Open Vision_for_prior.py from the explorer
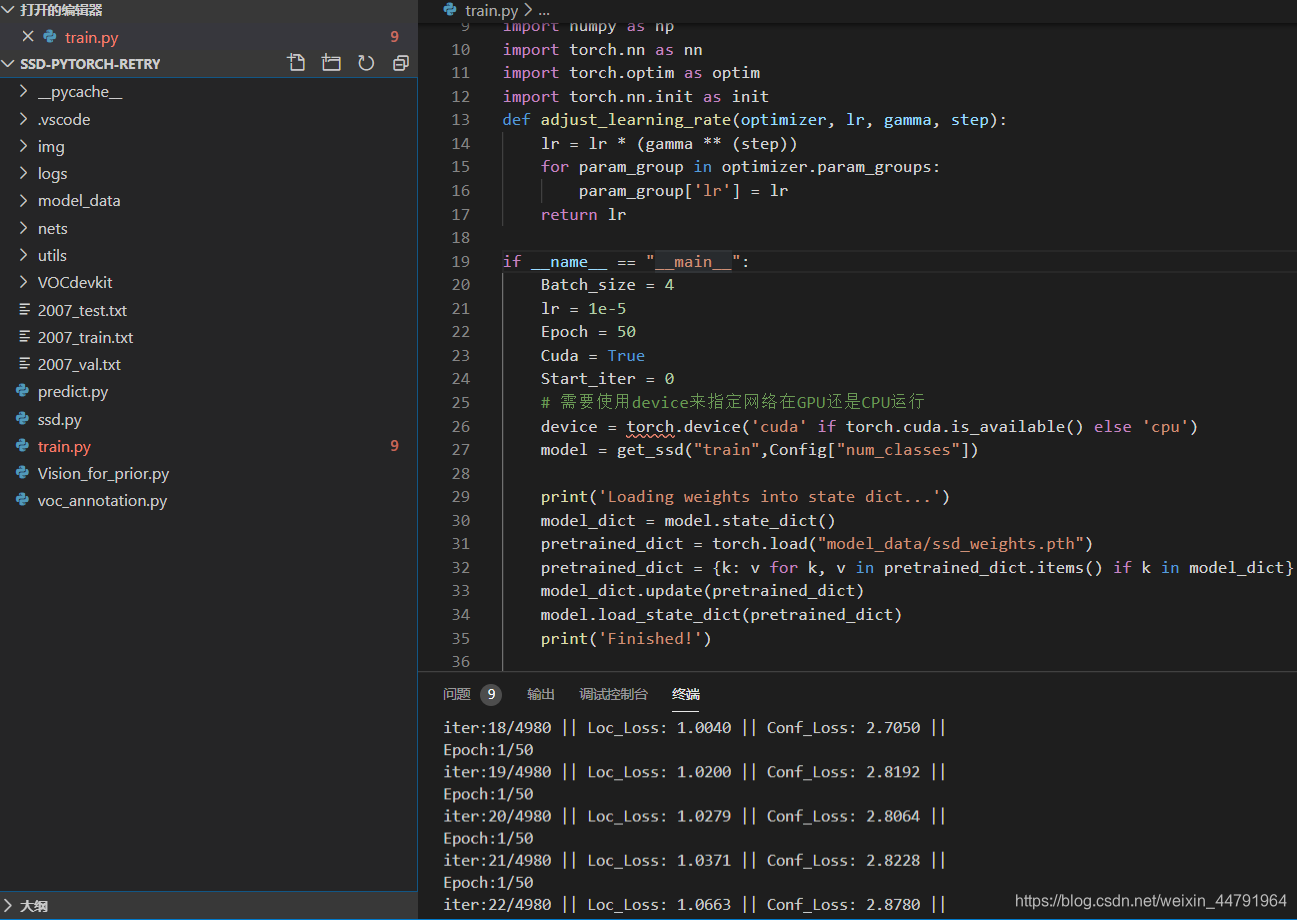Image resolution: width=1297 pixels, height=920 pixels. tap(103, 474)
